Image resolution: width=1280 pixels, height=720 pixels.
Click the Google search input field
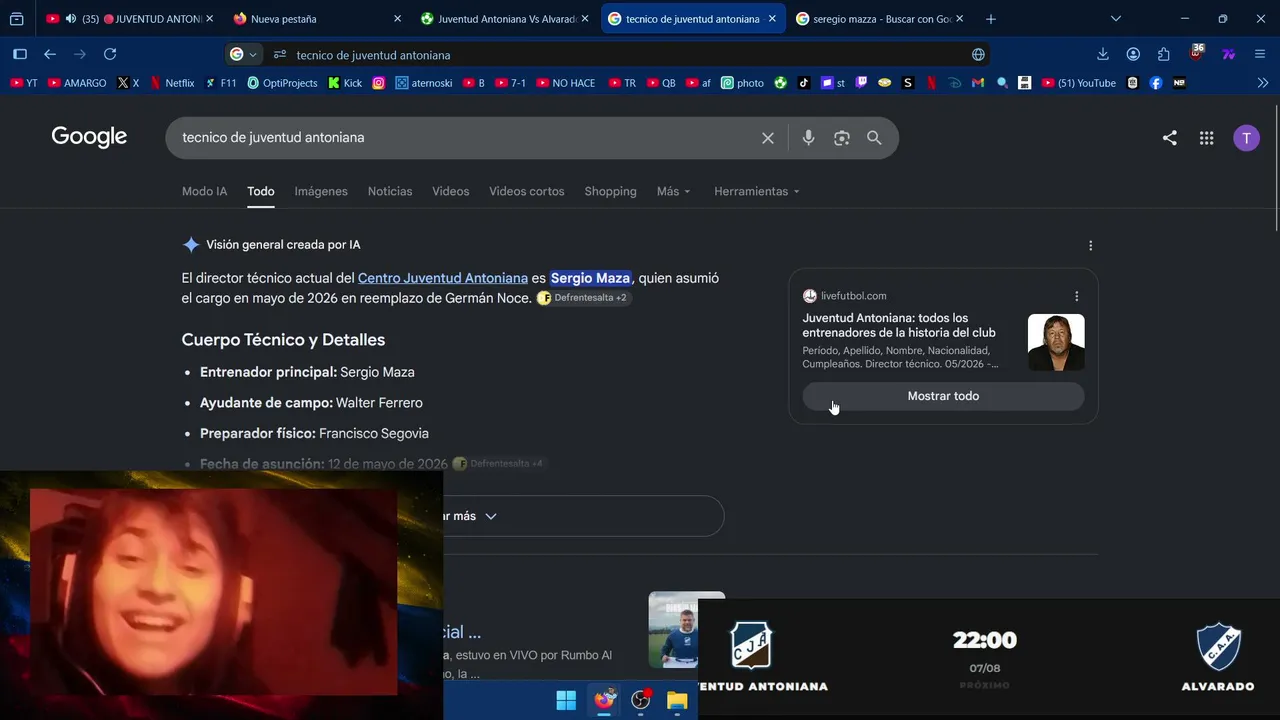coord(465,138)
